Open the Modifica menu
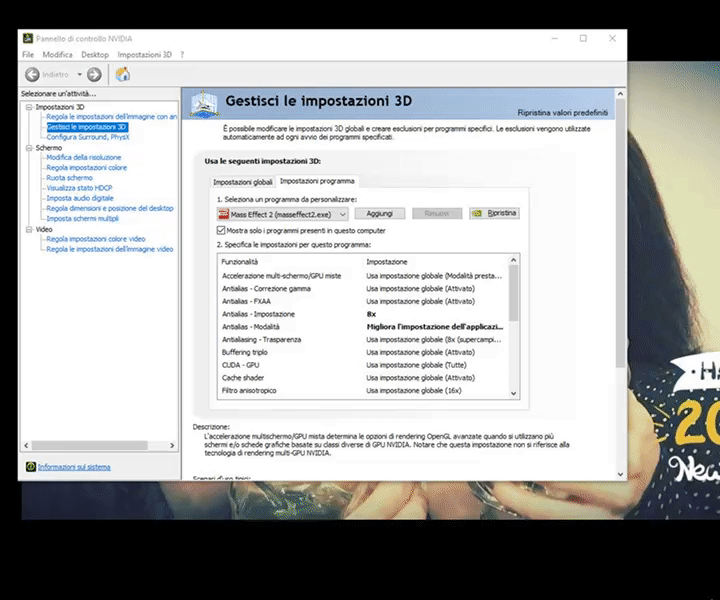Screen dimensions: 720x600 [x=57, y=55]
